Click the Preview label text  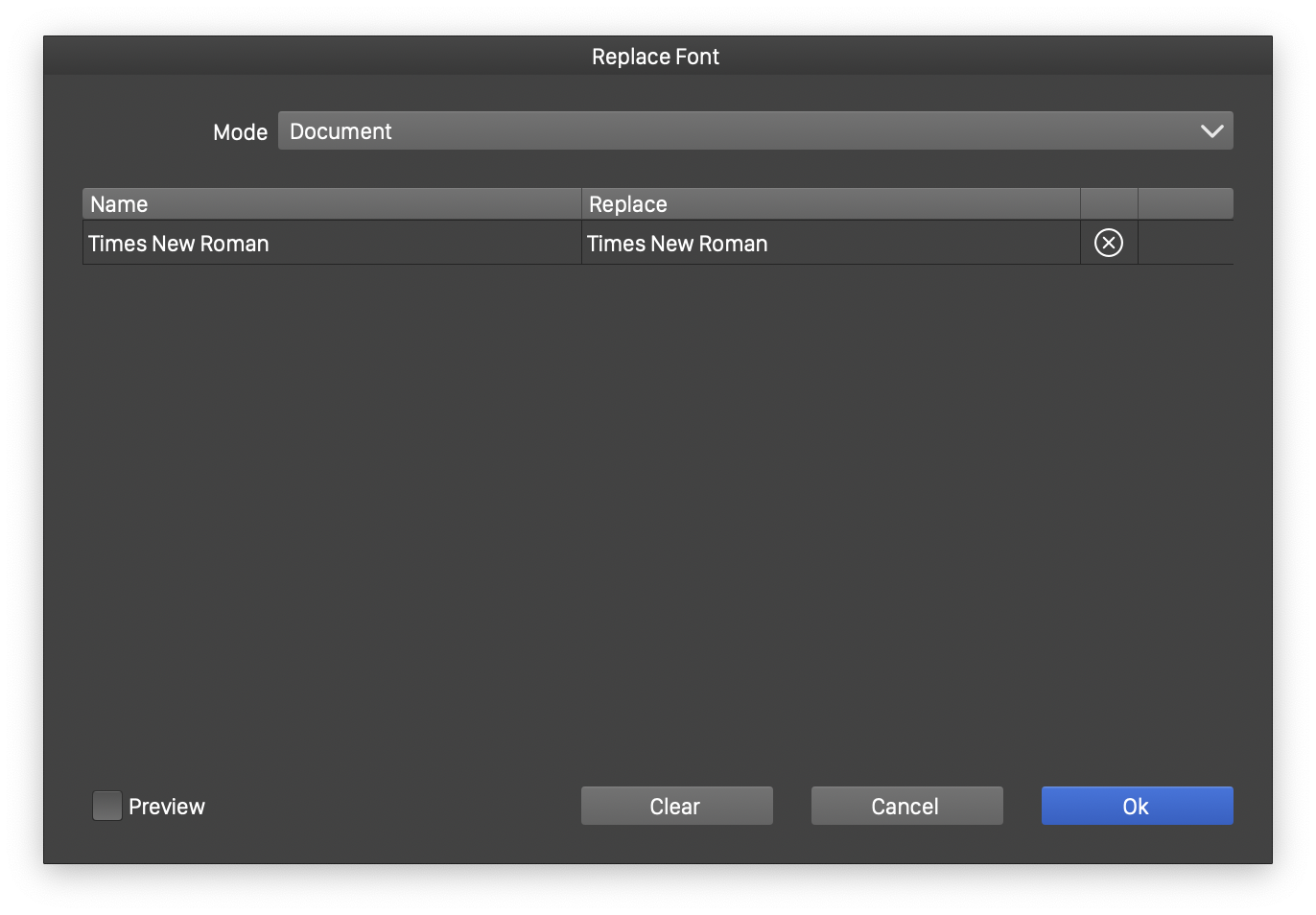tap(167, 807)
